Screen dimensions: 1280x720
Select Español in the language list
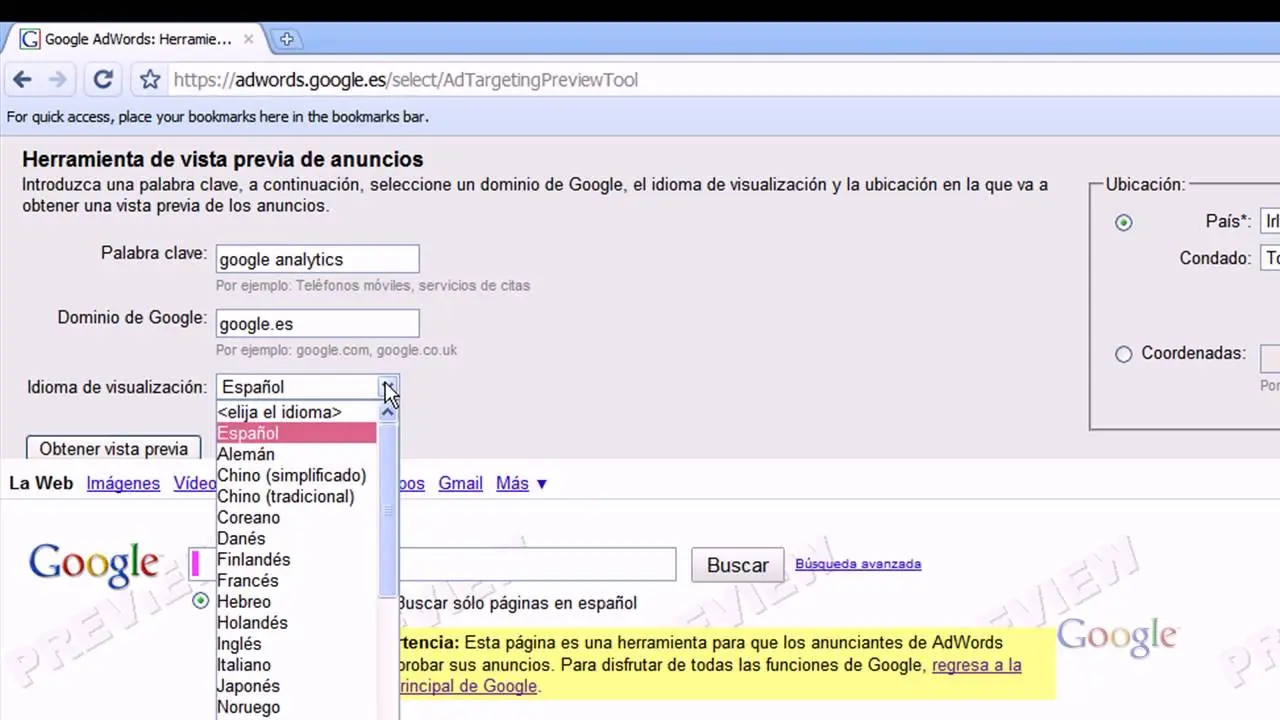[297, 433]
